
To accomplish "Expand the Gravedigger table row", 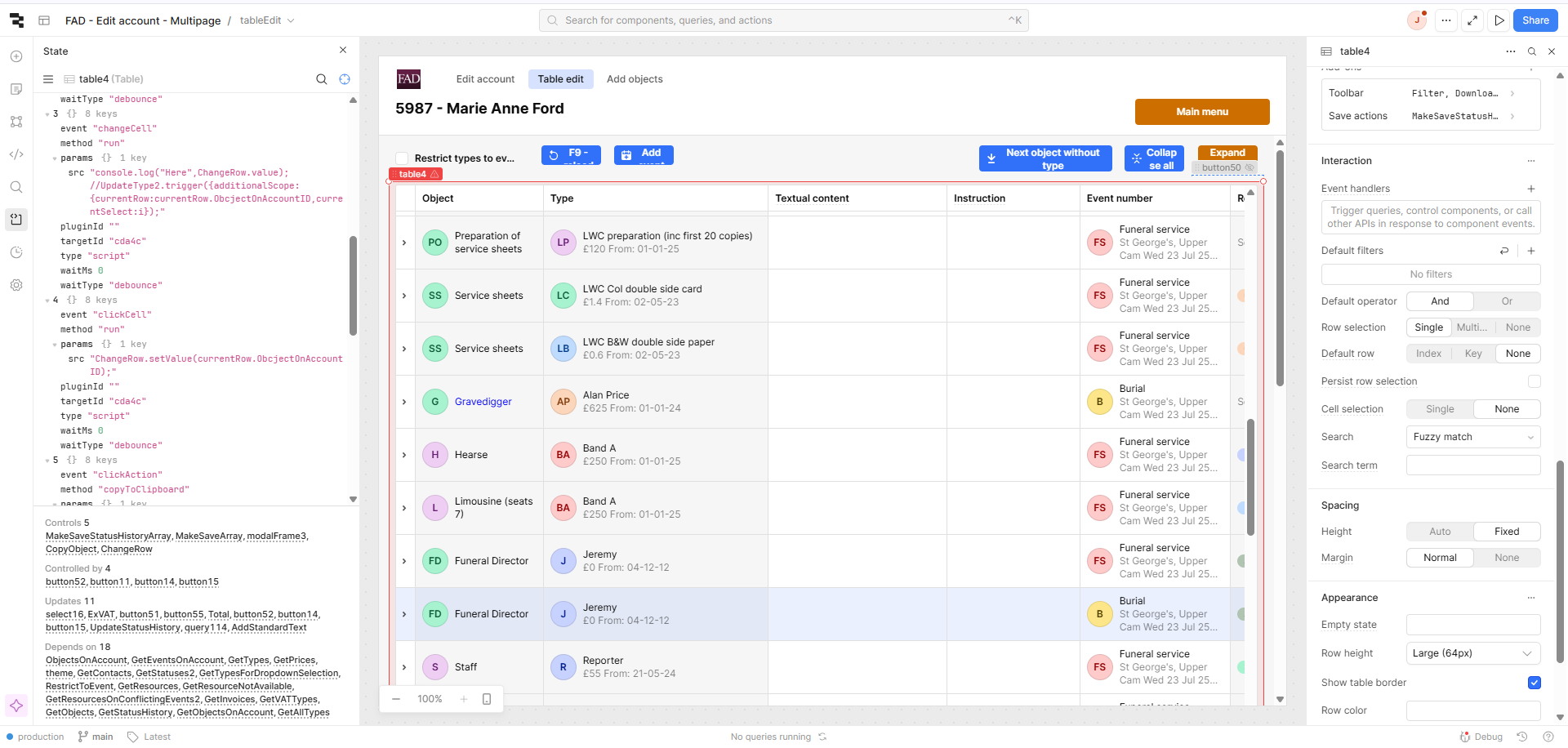I will [x=404, y=402].
